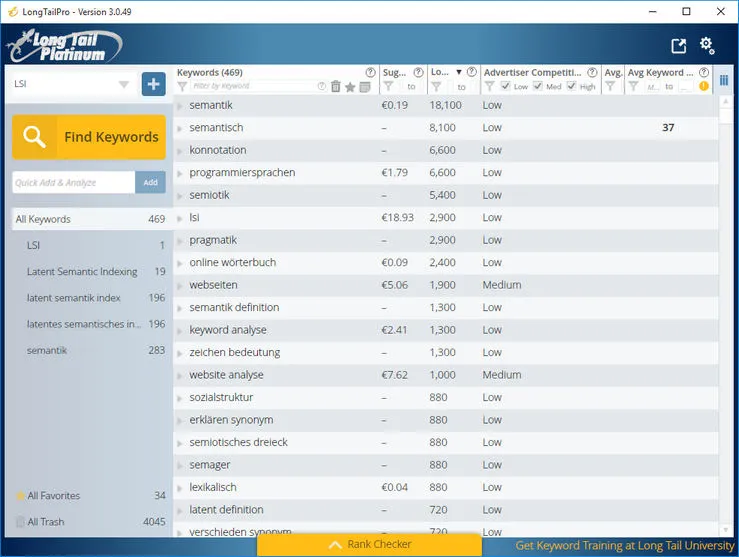Select All Keywords in the sidebar

(90, 219)
